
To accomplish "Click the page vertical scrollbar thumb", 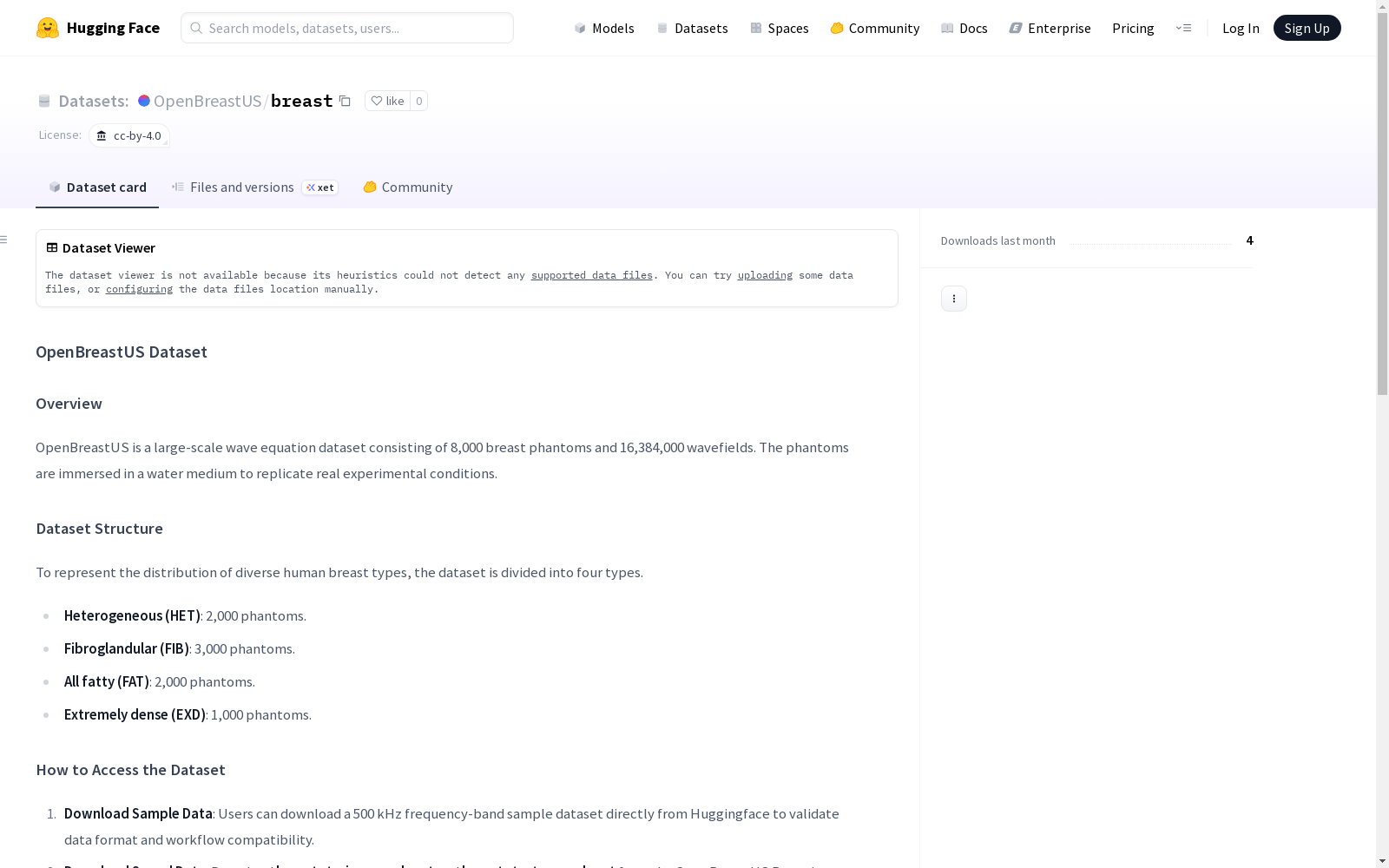I will (1382, 204).
